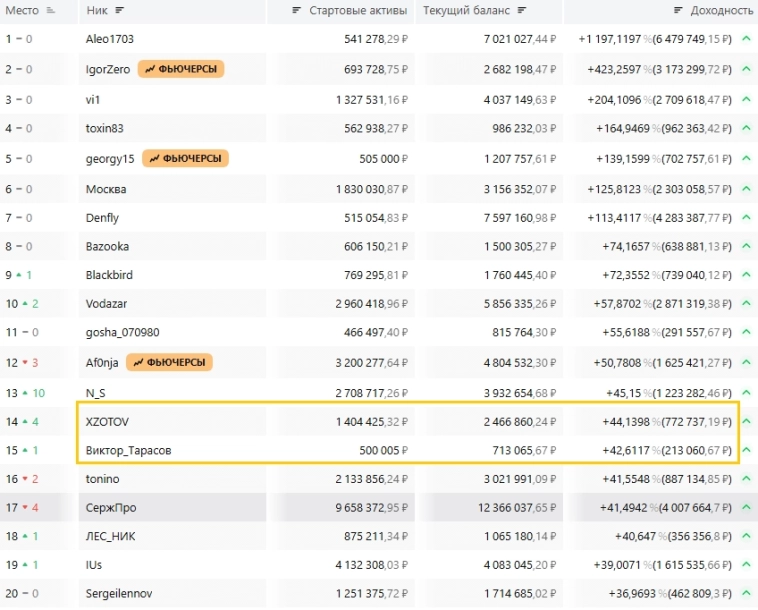This screenshot has height=610, width=758.
Task: Click sort icon right of Текущий баланс
Action: point(522,10)
